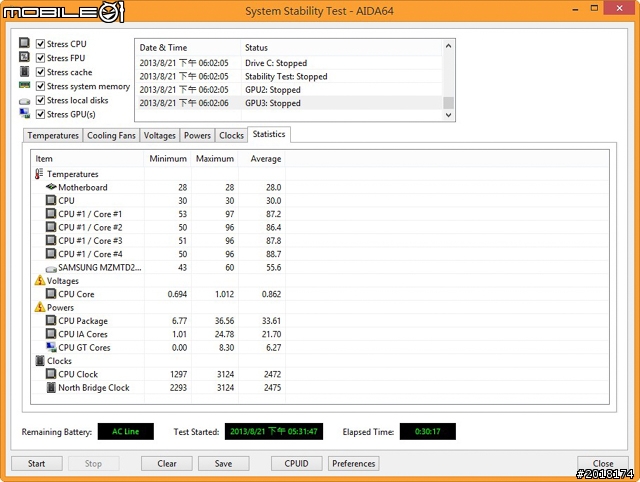This screenshot has width=640, height=482.
Task: Click the Close button at bottom right
Action: 603,464
